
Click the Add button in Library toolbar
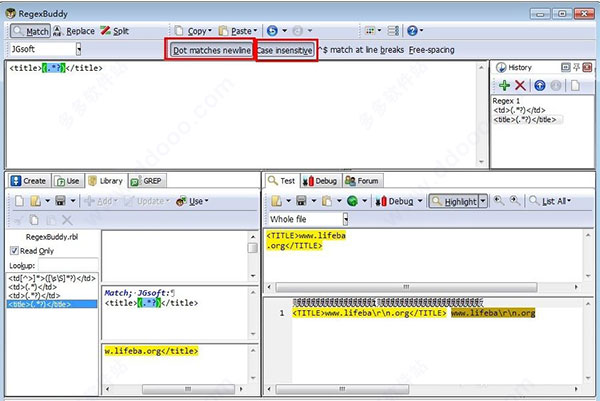tap(101, 201)
